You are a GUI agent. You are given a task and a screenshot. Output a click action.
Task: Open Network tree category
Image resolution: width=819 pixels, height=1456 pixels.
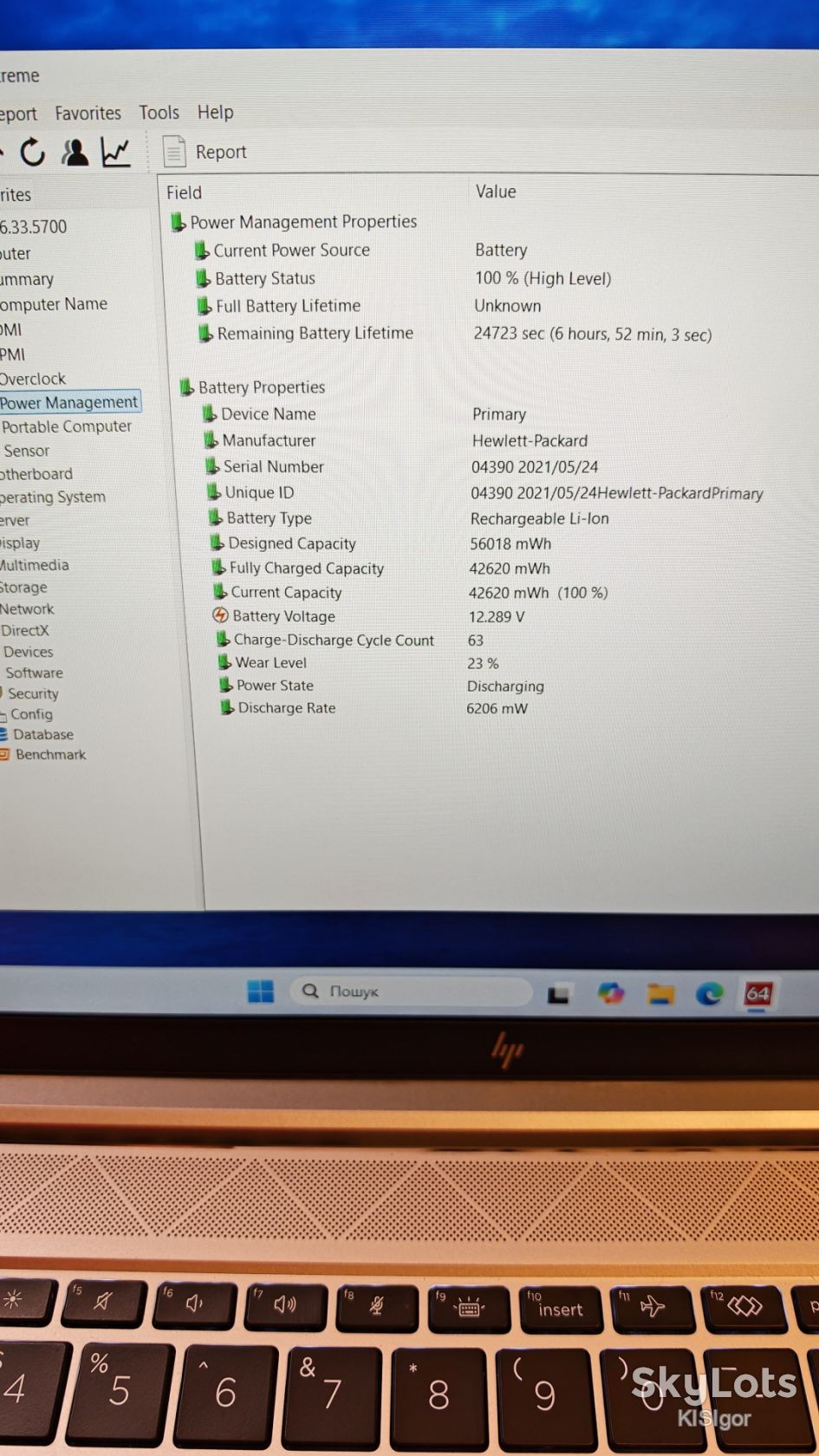point(27,609)
